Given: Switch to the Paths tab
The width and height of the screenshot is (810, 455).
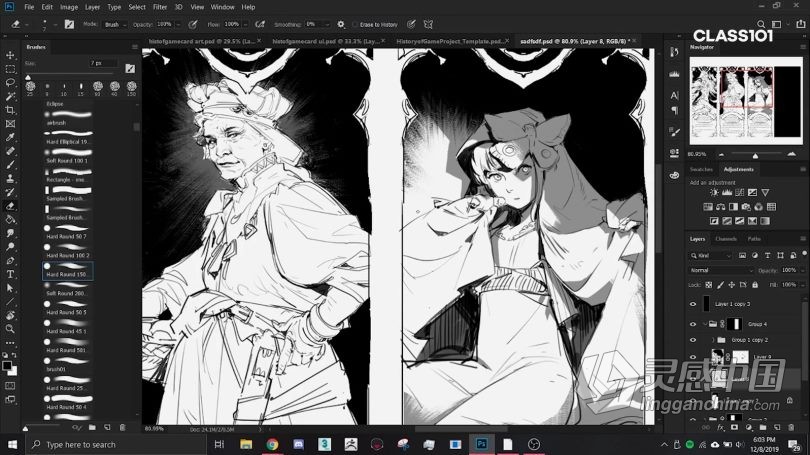Looking at the screenshot, I should [754, 239].
